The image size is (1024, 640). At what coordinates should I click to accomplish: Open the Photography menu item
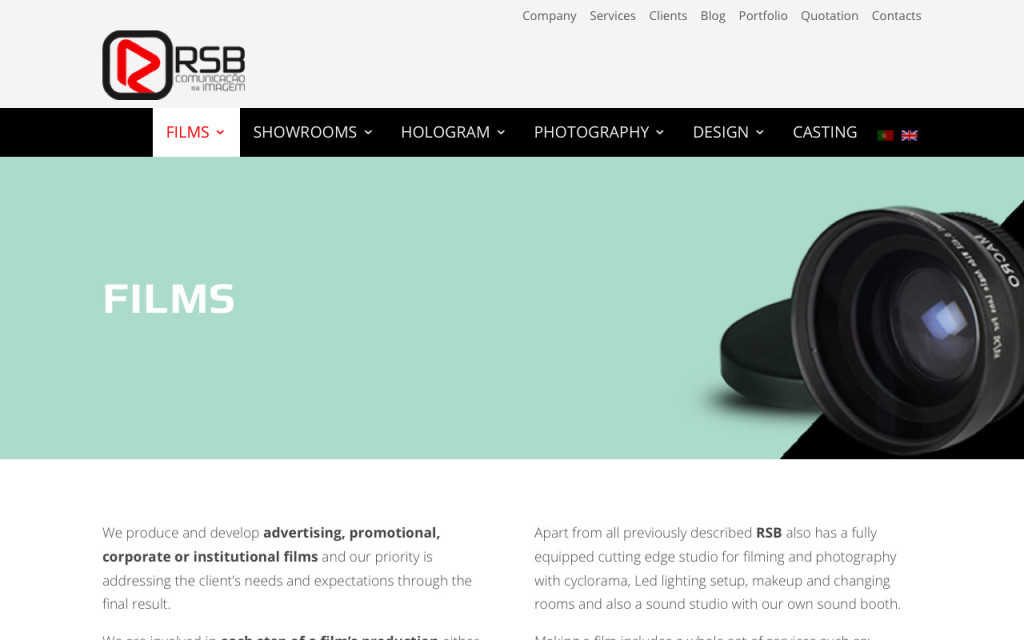[x=592, y=133]
